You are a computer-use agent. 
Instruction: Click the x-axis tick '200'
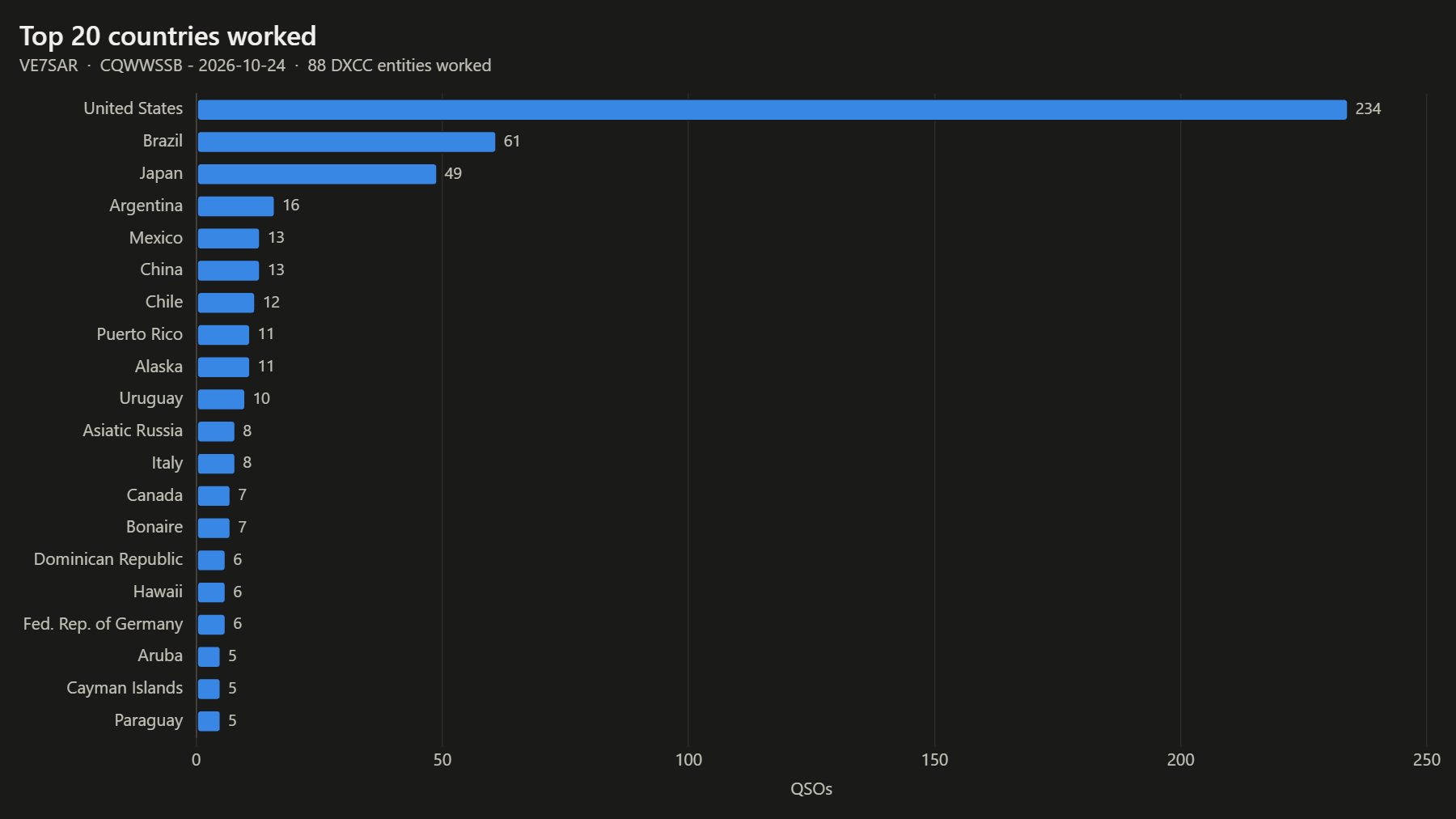click(x=1180, y=760)
